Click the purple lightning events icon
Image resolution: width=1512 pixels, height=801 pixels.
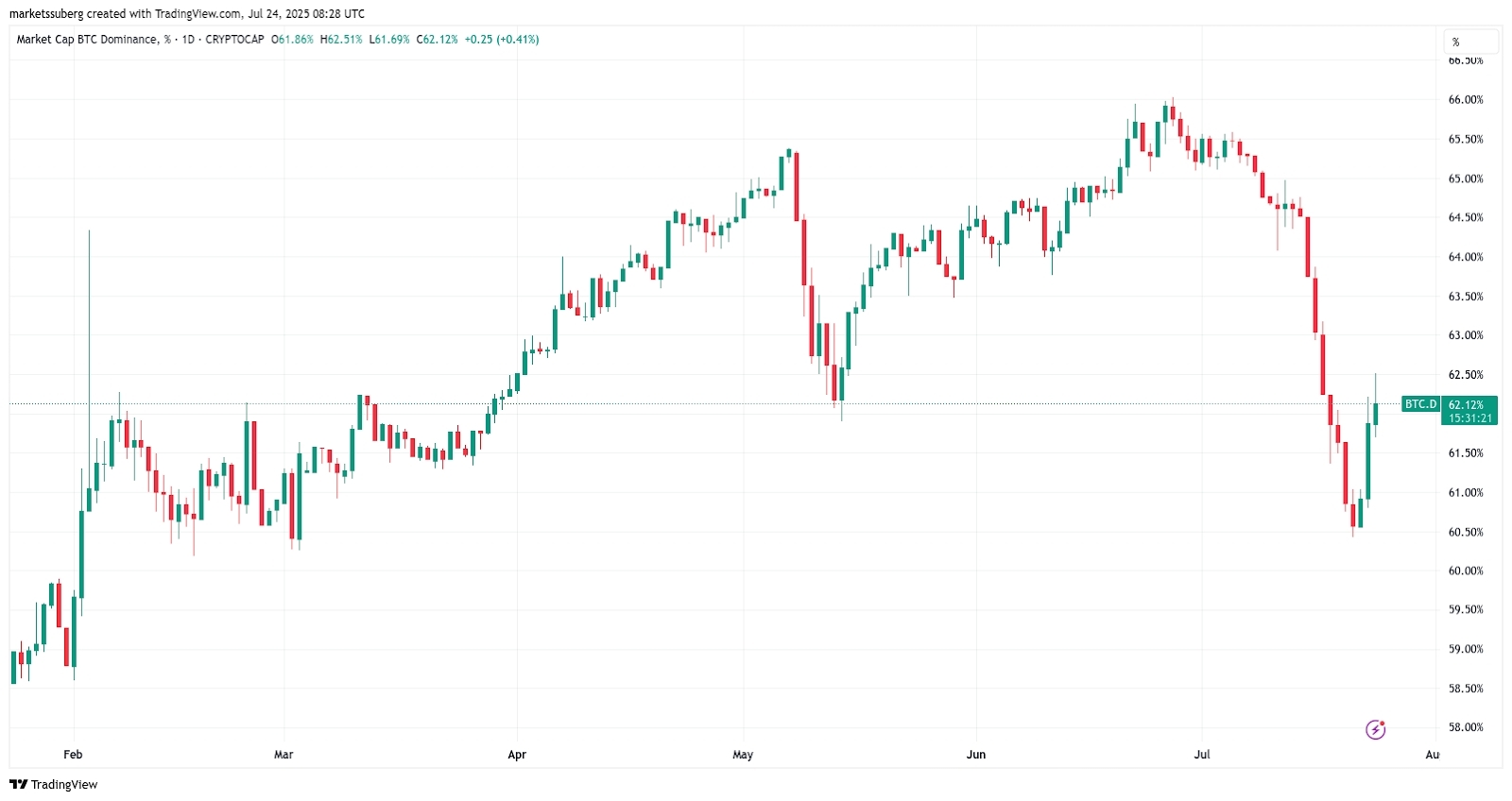tap(1375, 729)
